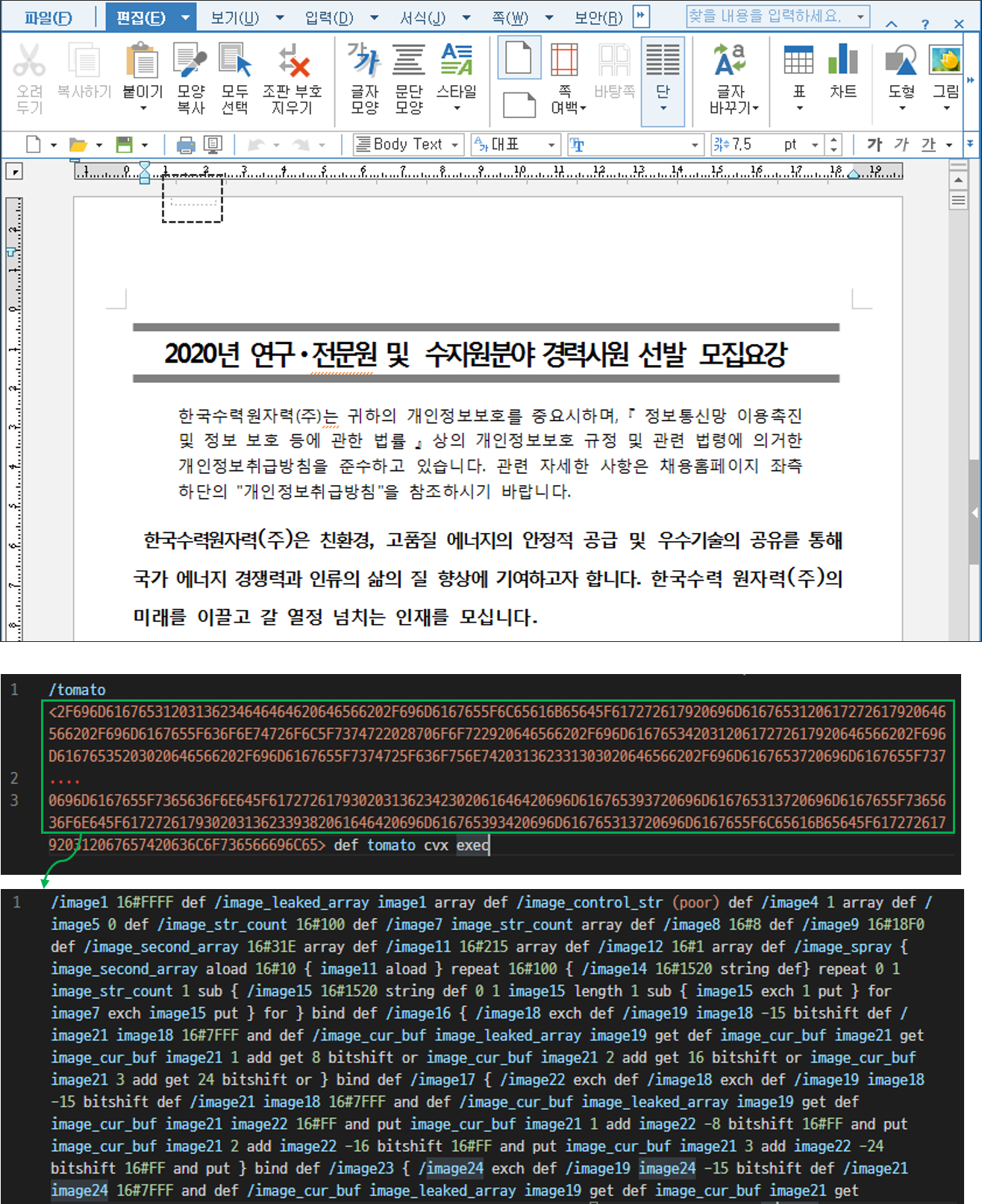
Task: Select landscape page orientation icon
Action: 519,105
